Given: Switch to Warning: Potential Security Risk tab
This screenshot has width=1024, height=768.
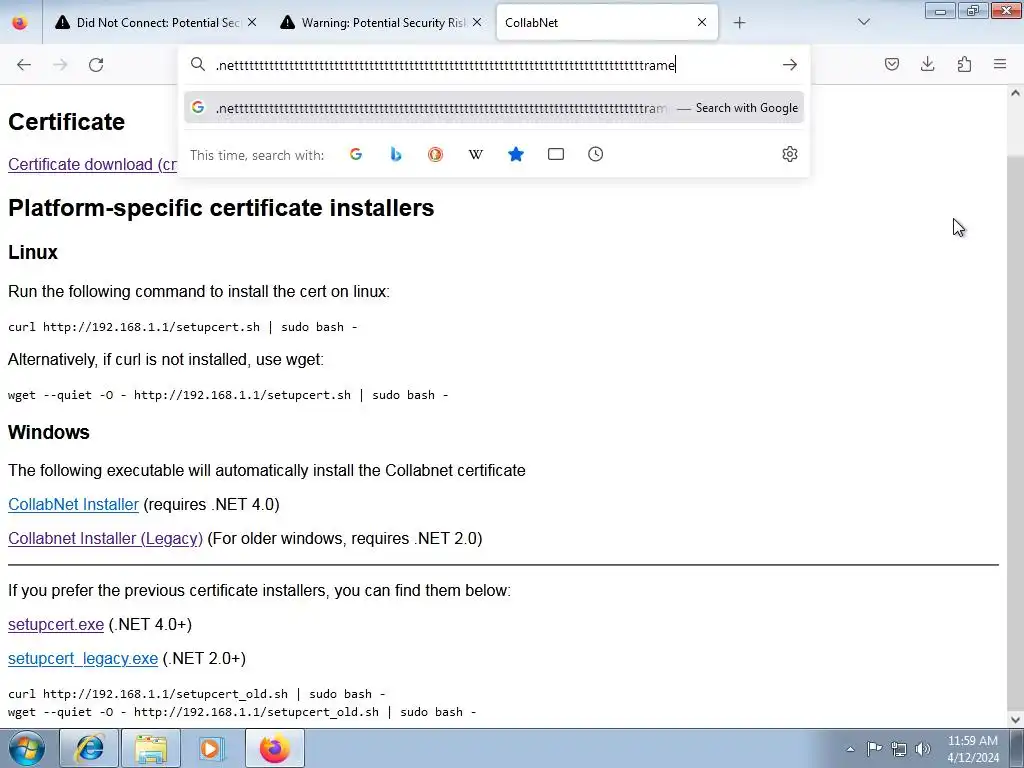Looking at the screenshot, I should [381, 22].
